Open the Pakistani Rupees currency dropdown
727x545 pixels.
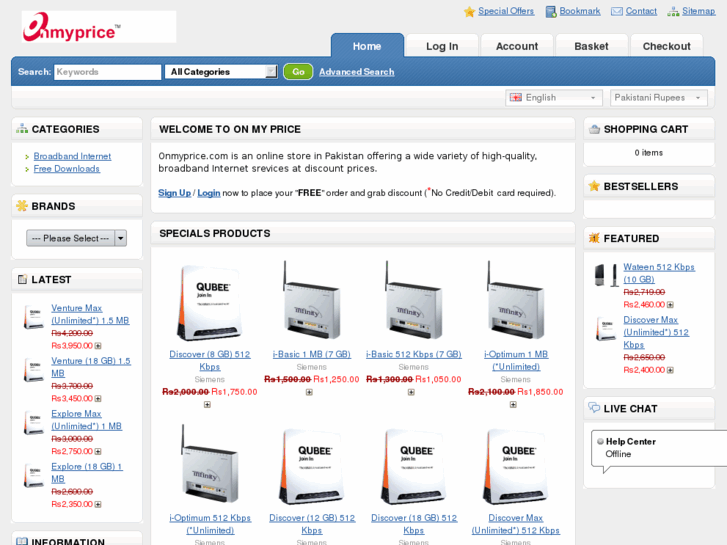point(658,98)
